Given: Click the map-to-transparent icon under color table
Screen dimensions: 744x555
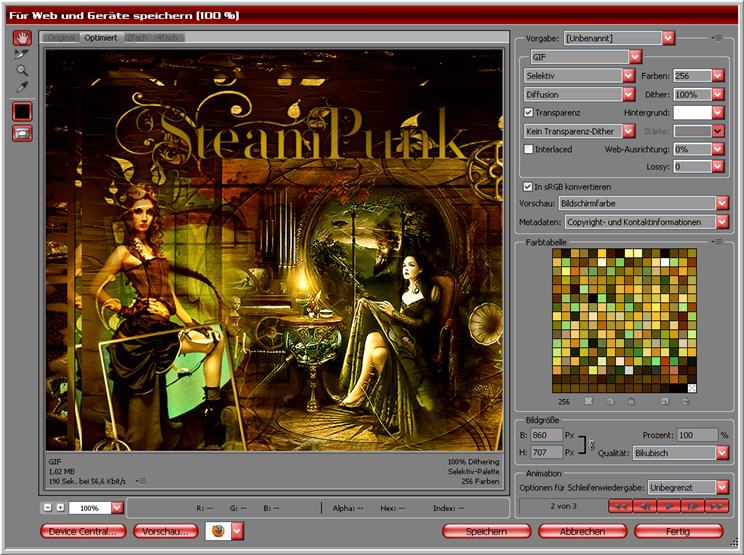Looking at the screenshot, I should pyautogui.click(x=588, y=401).
